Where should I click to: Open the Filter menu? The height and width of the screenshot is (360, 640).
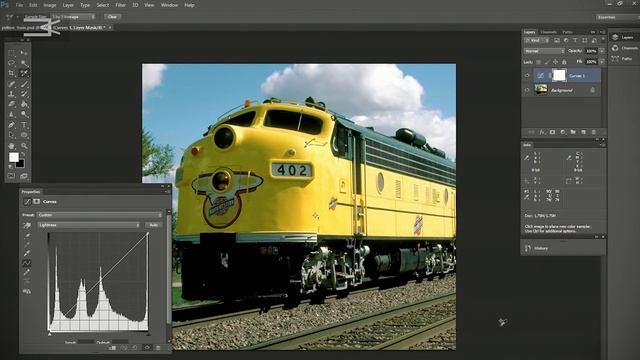(x=120, y=5)
